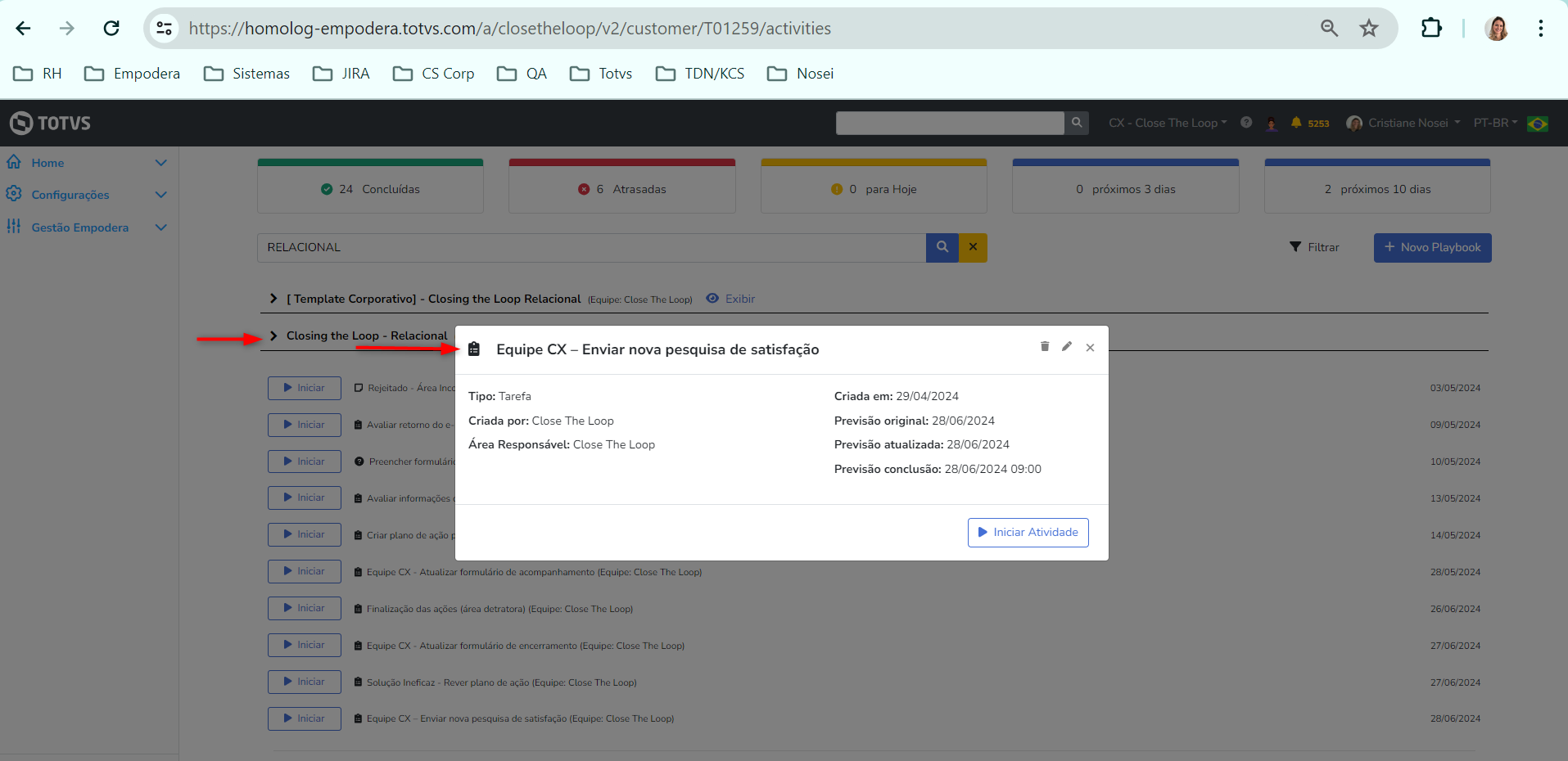The height and width of the screenshot is (761, 1568).
Task: Expand the Home sidebar menu chevron
Action: pos(161,163)
